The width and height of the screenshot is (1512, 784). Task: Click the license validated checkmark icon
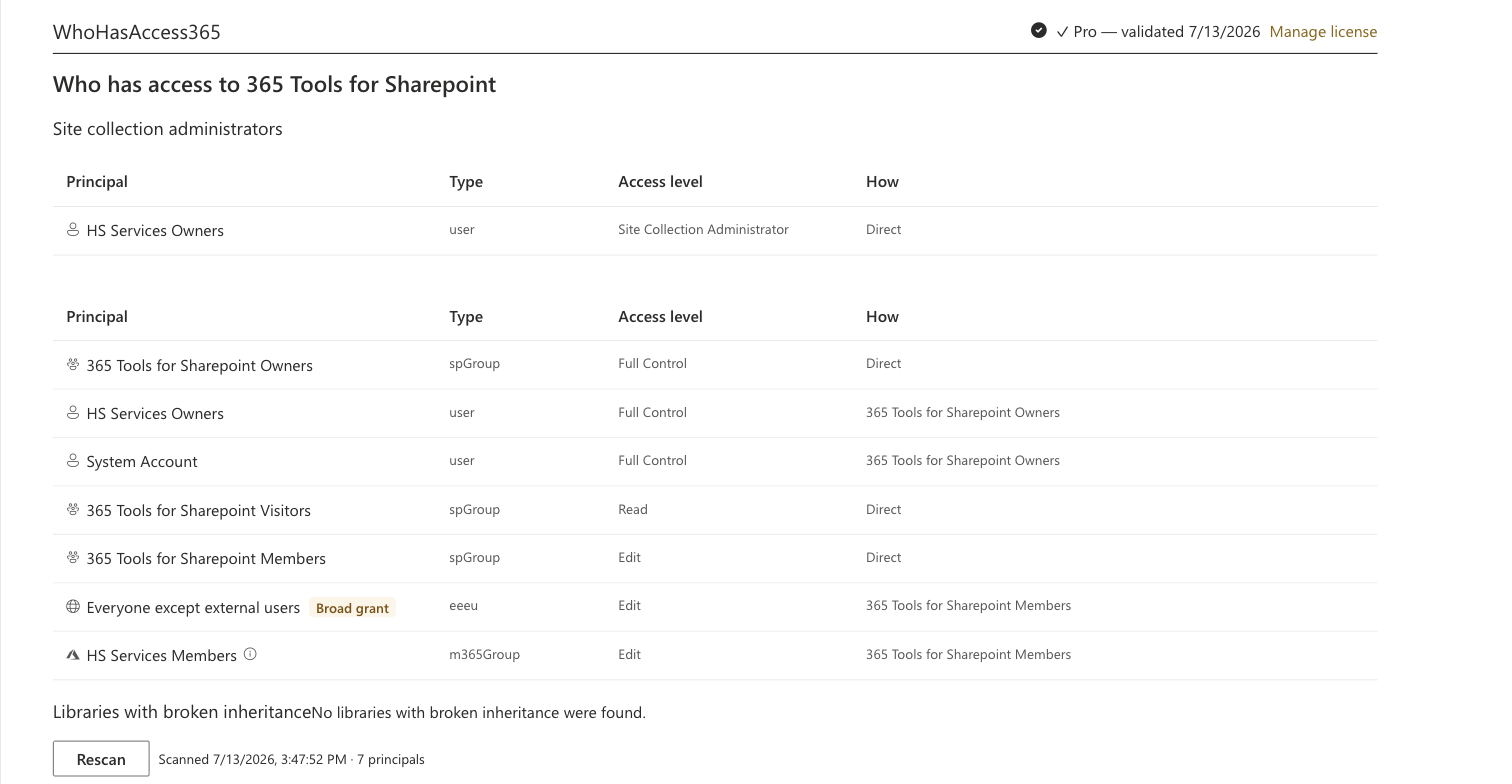tap(1039, 31)
